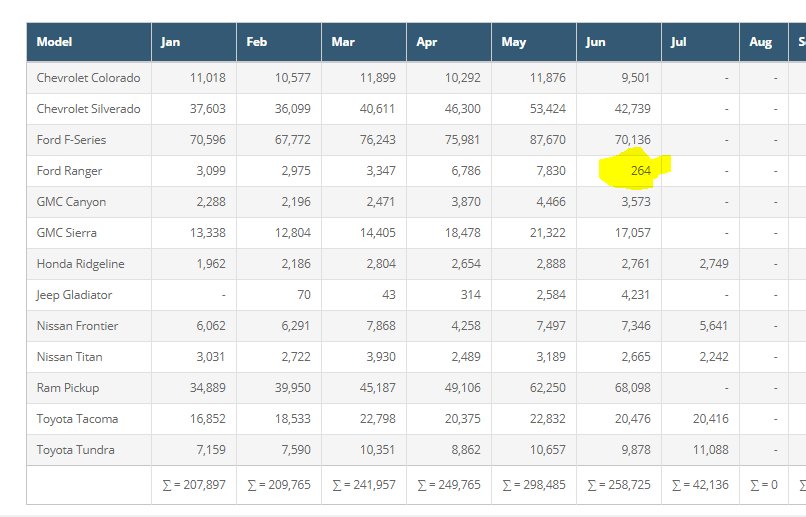Click the April total 249,765
This screenshot has width=806, height=517.
tap(449, 485)
